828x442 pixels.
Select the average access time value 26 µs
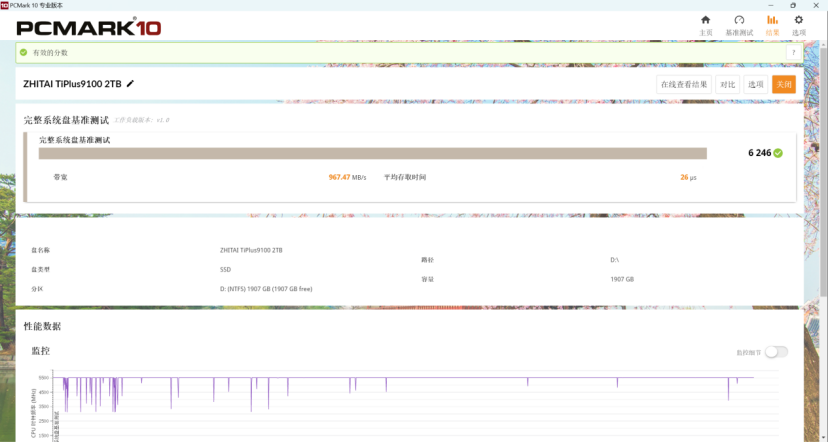tap(688, 177)
